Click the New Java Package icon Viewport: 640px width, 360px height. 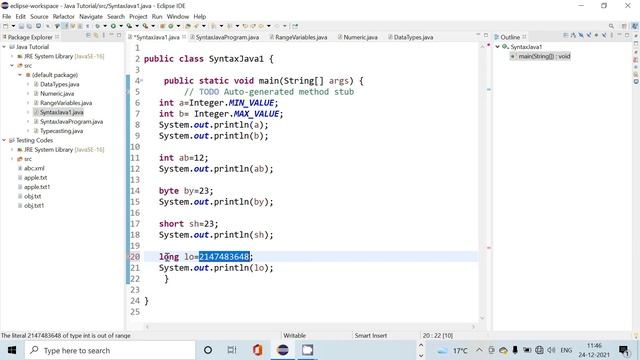click(162, 26)
